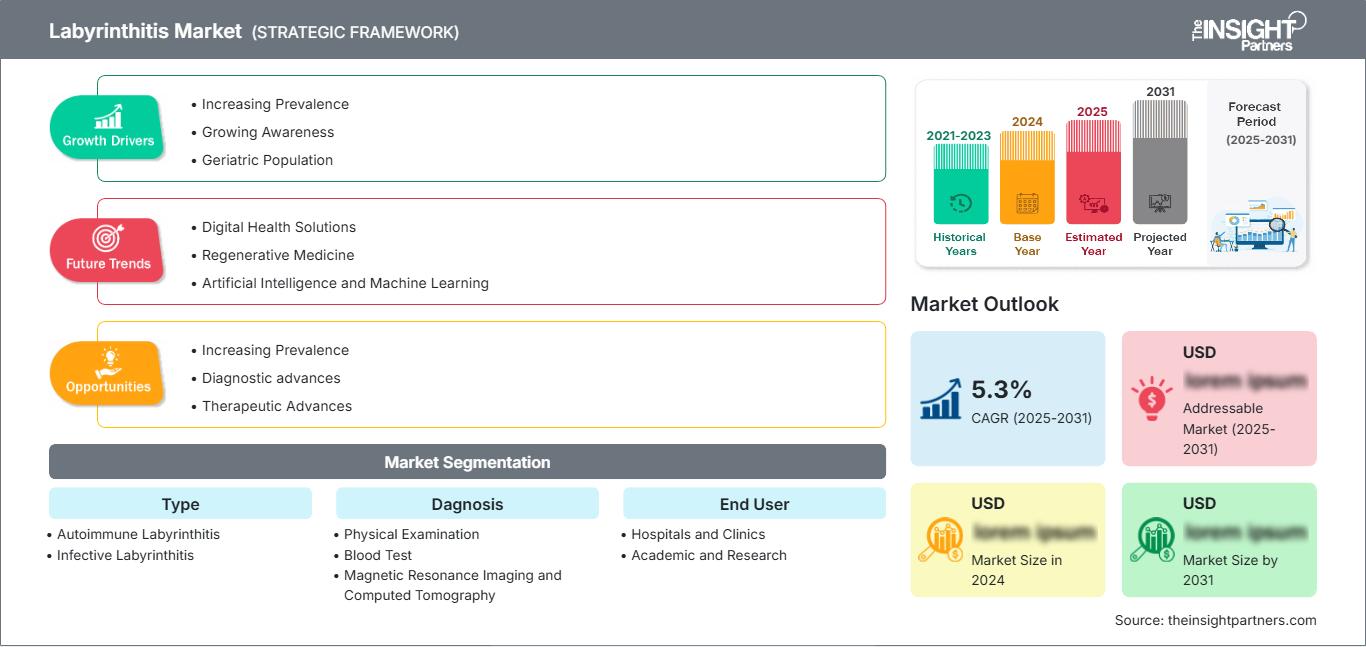
Task: Click the Addressable Market lightbulb icon
Action: [1152, 398]
